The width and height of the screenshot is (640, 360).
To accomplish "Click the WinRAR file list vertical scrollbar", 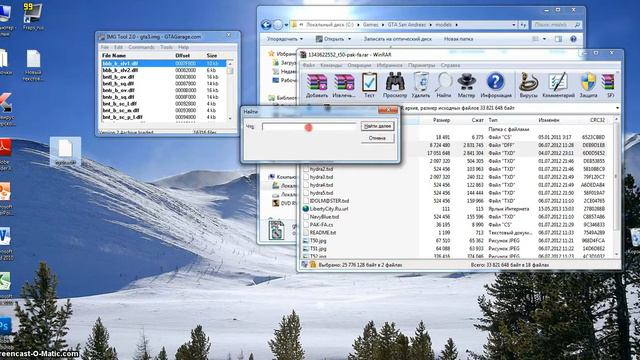I will [617, 187].
